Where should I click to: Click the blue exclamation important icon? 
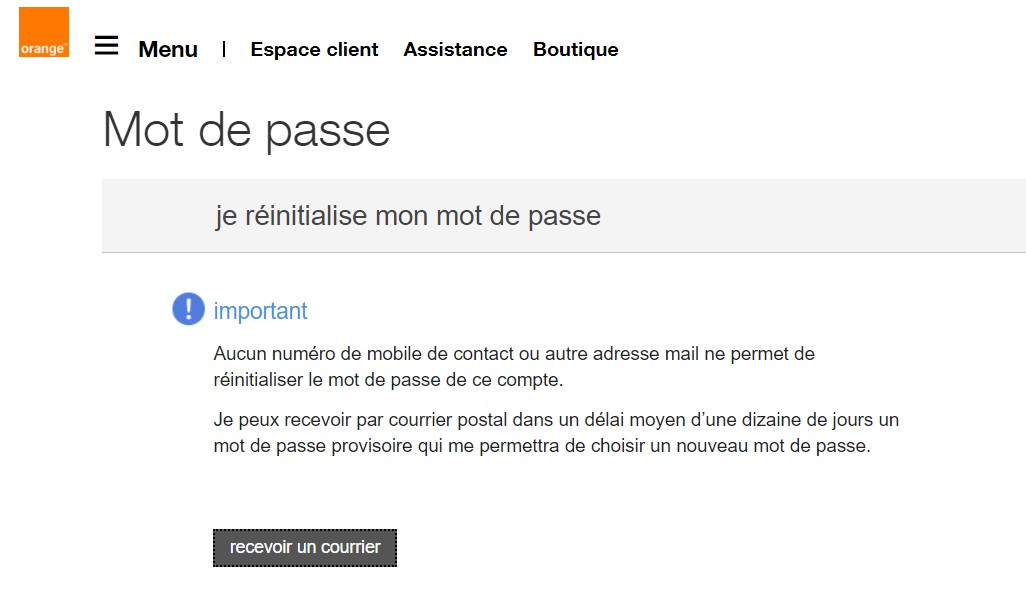click(x=188, y=309)
